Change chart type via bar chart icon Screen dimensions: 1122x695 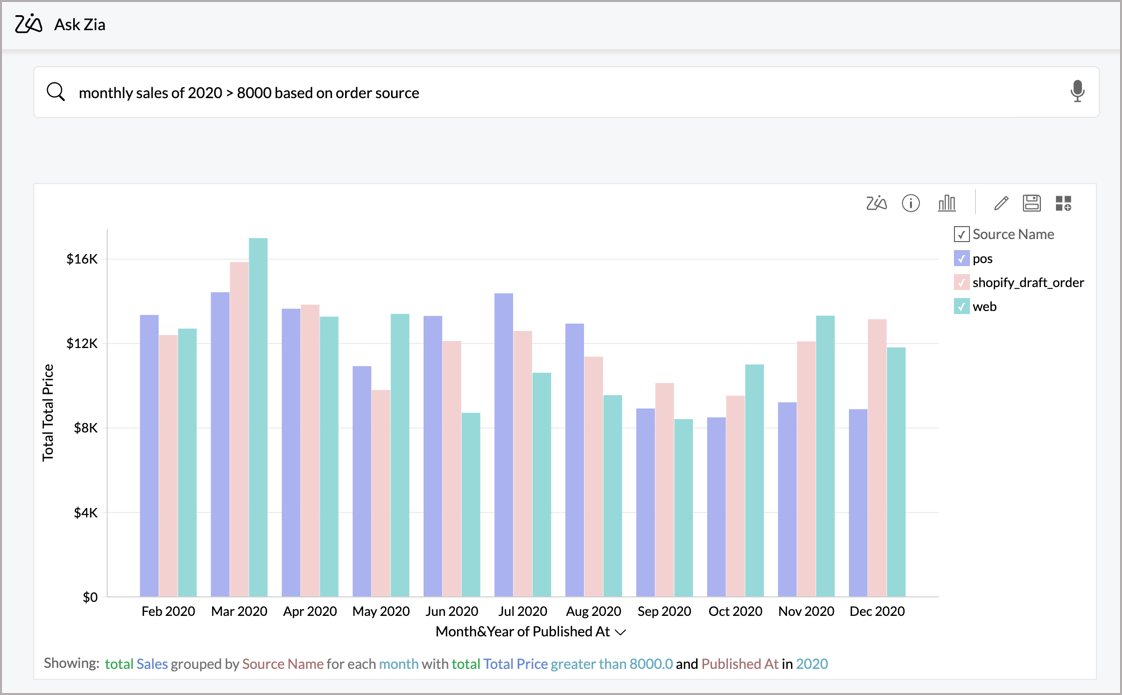tap(946, 203)
